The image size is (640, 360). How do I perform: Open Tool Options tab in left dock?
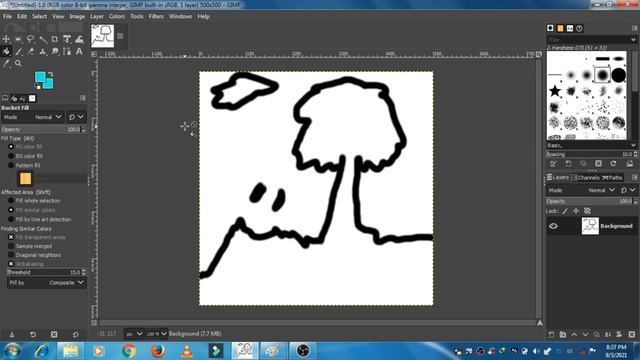click(x=5, y=98)
